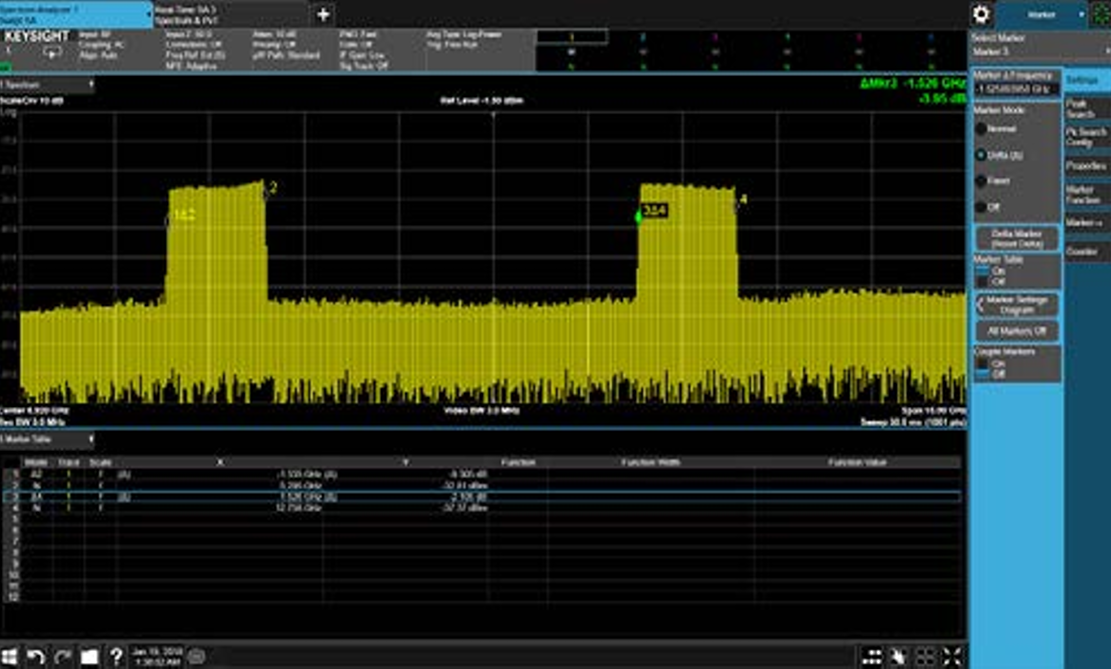Click the marker 3Δ4 label on the trace
This screenshot has height=669, width=1111.
click(654, 210)
